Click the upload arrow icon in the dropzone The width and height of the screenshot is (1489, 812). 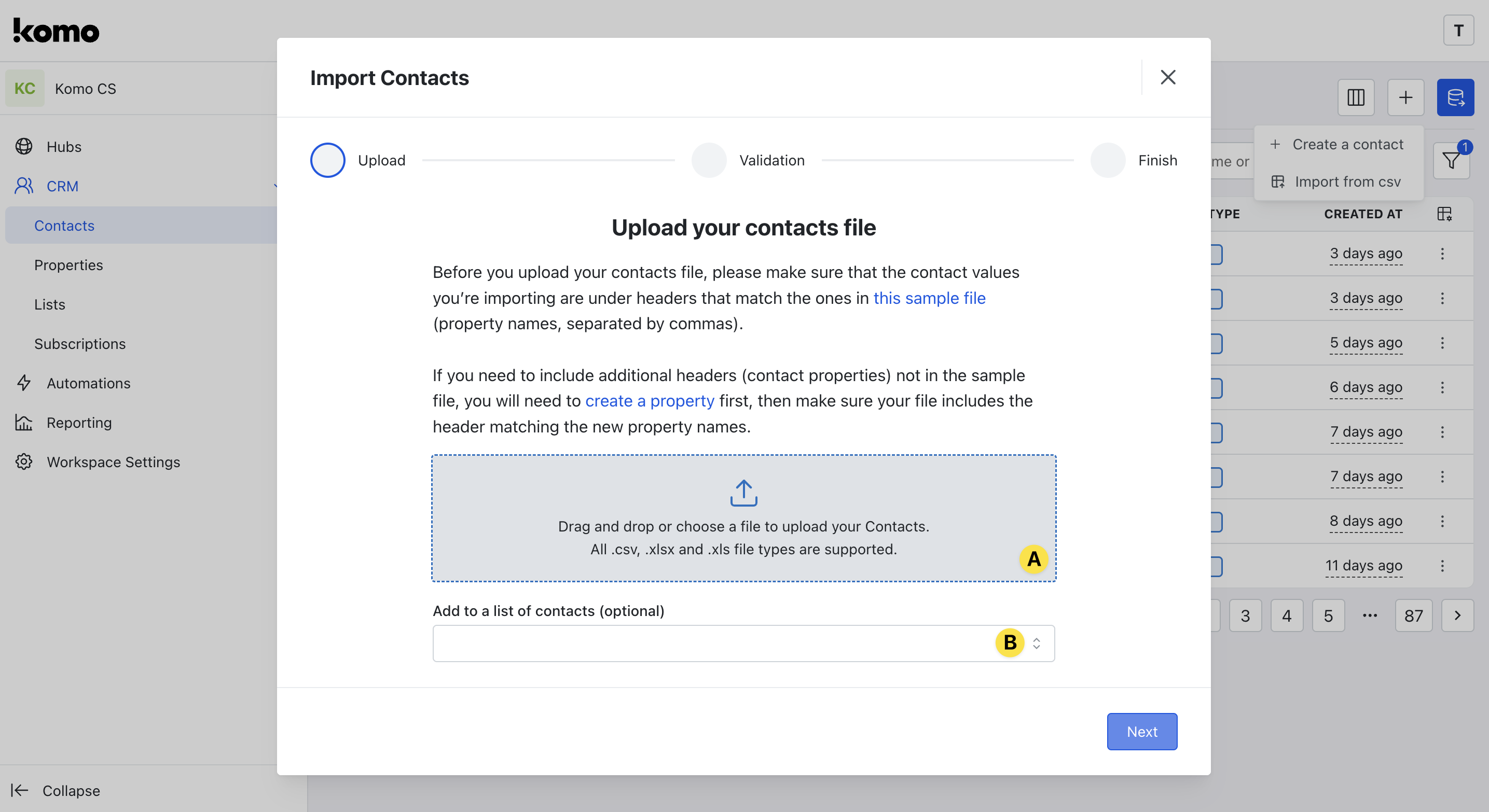[743, 493]
